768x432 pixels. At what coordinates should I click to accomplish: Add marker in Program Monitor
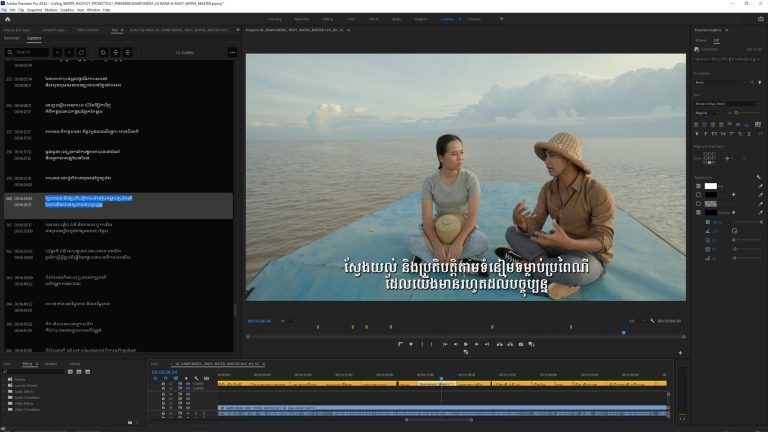point(410,344)
